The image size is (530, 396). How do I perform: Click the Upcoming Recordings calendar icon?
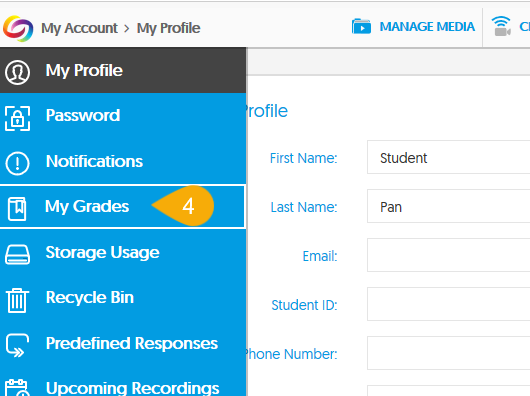(17, 388)
